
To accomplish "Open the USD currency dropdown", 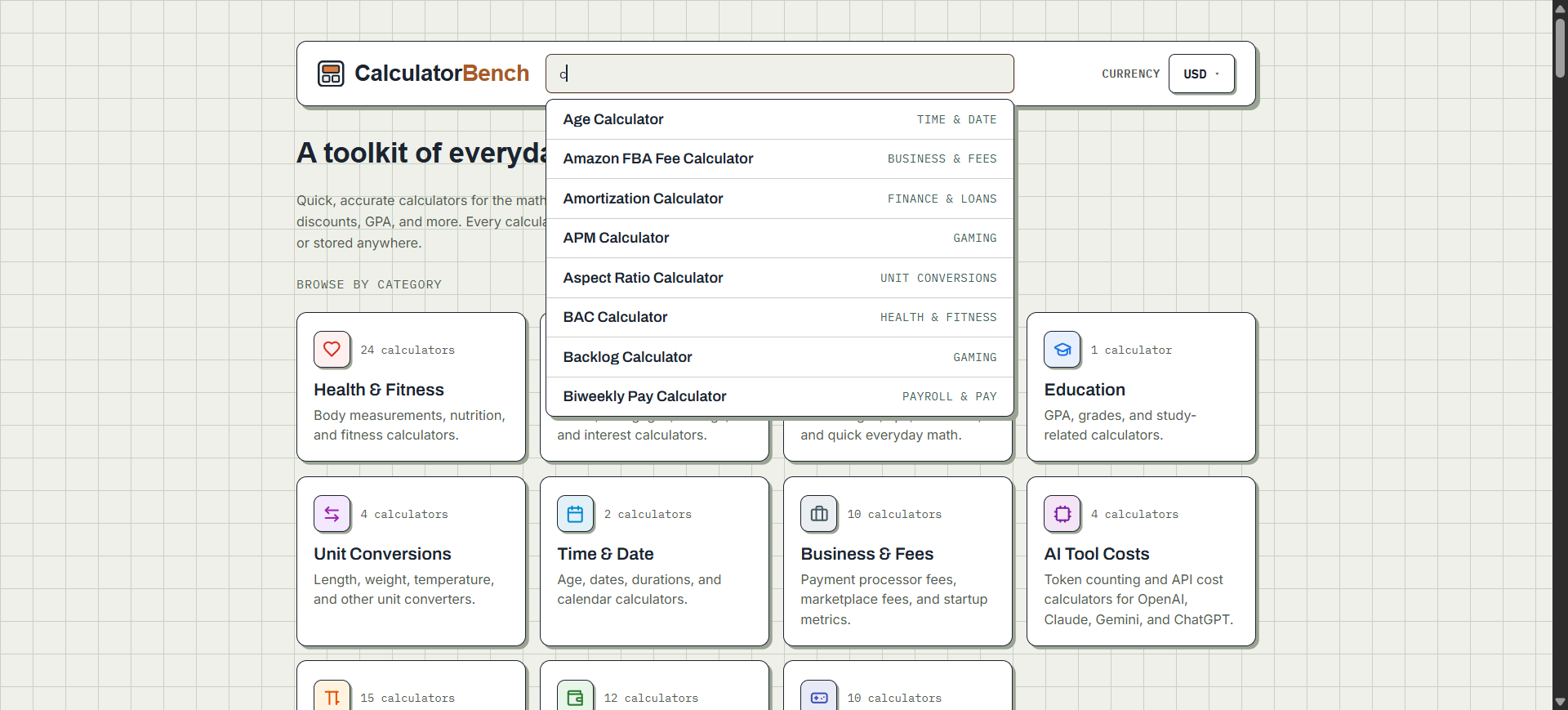I will coord(1201,74).
